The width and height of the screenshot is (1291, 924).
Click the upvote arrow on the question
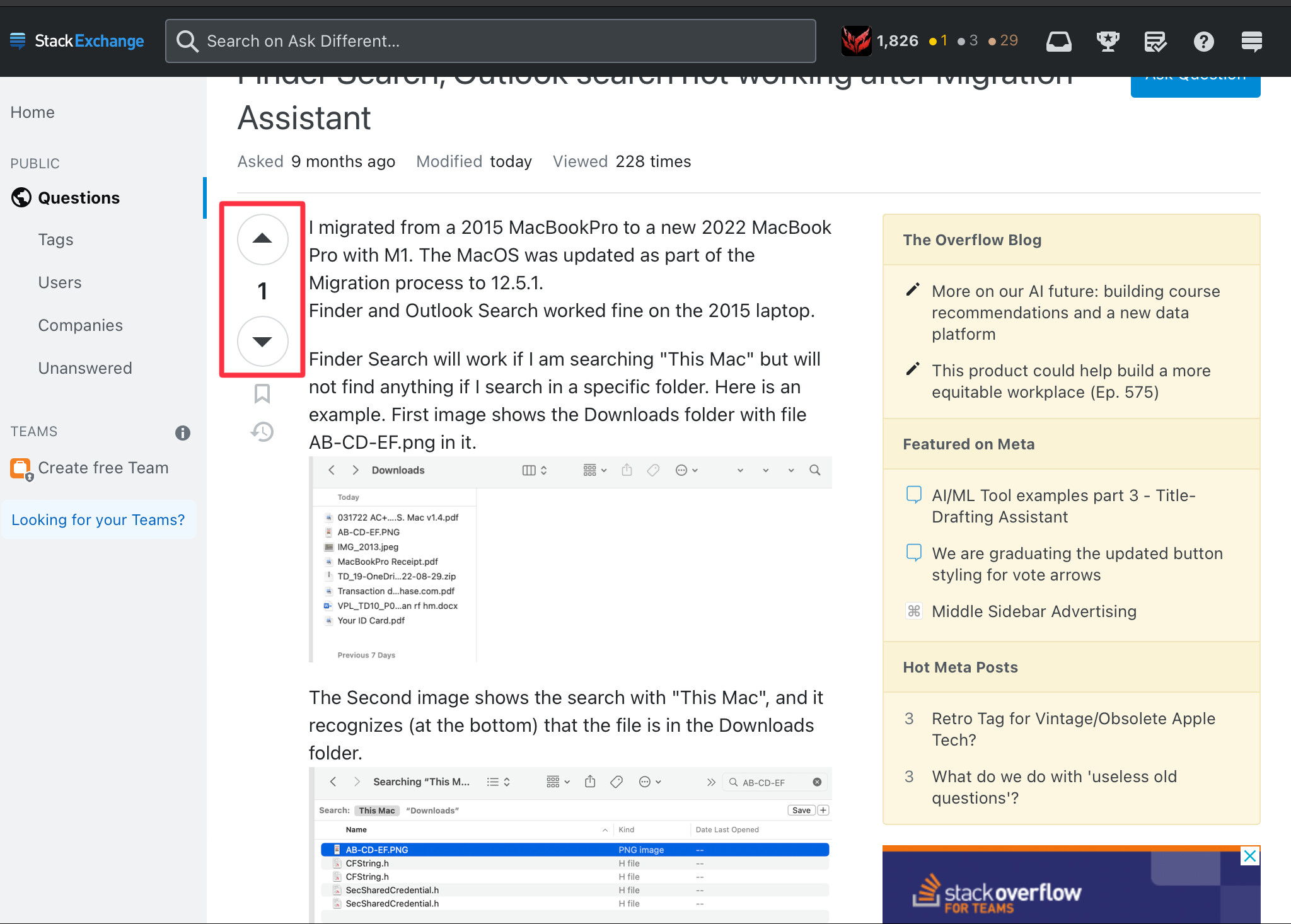coord(262,239)
